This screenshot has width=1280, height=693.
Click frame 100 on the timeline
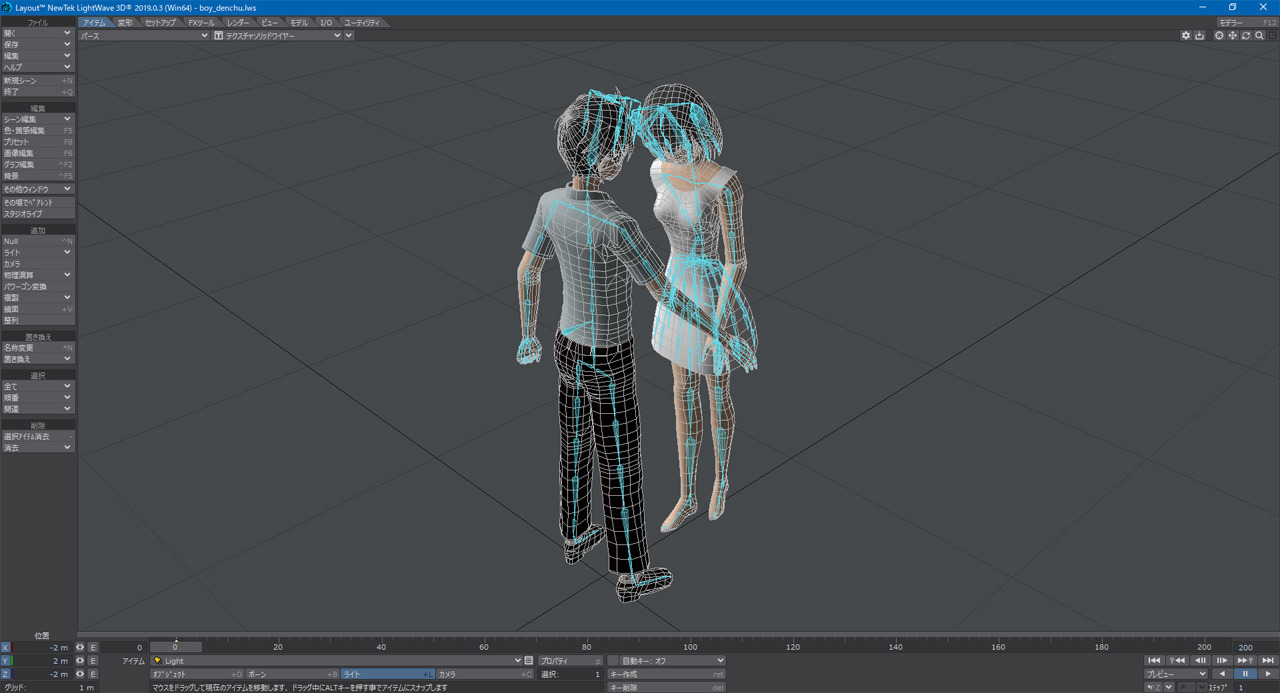click(x=690, y=647)
